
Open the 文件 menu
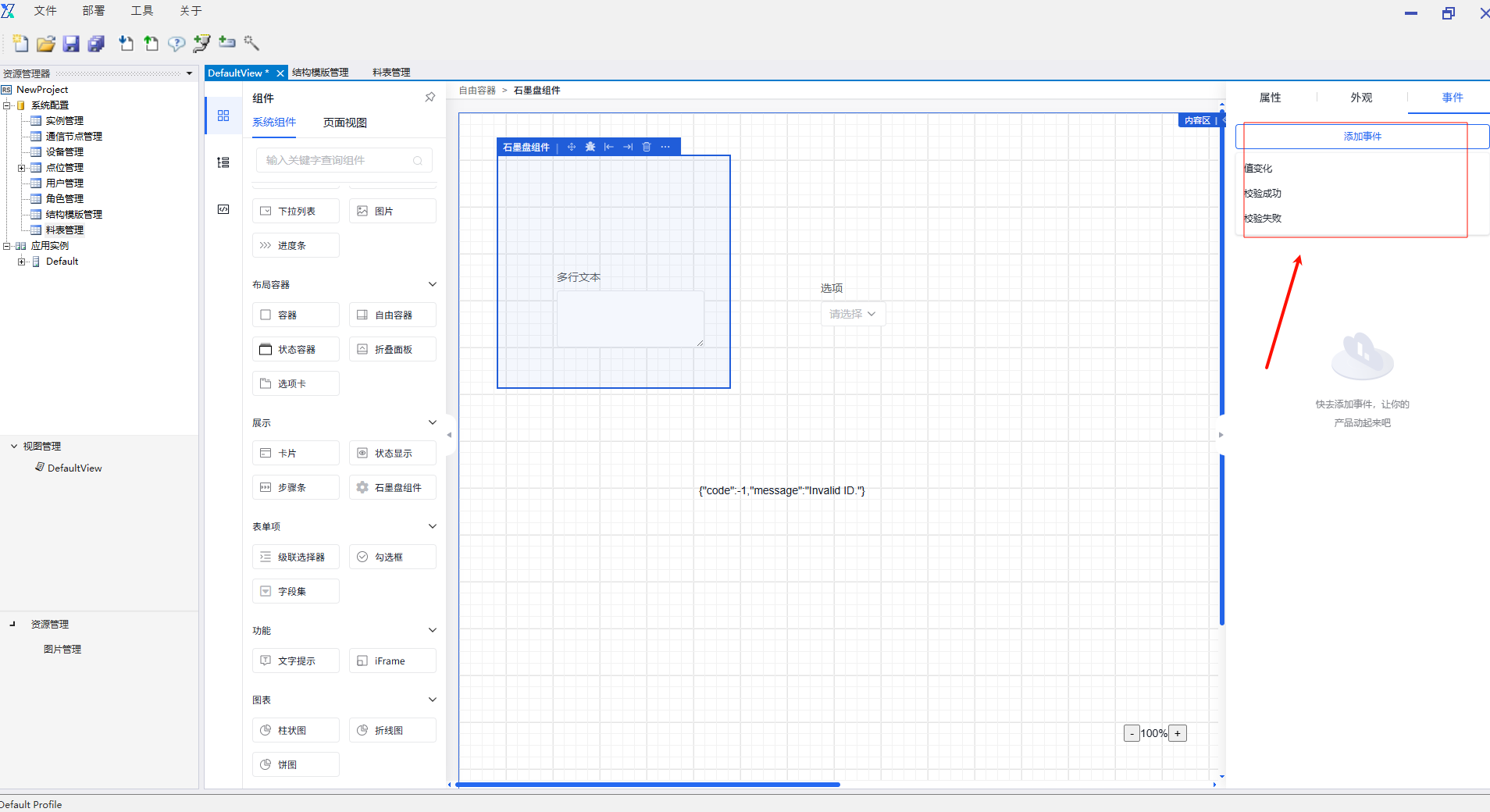coord(45,11)
